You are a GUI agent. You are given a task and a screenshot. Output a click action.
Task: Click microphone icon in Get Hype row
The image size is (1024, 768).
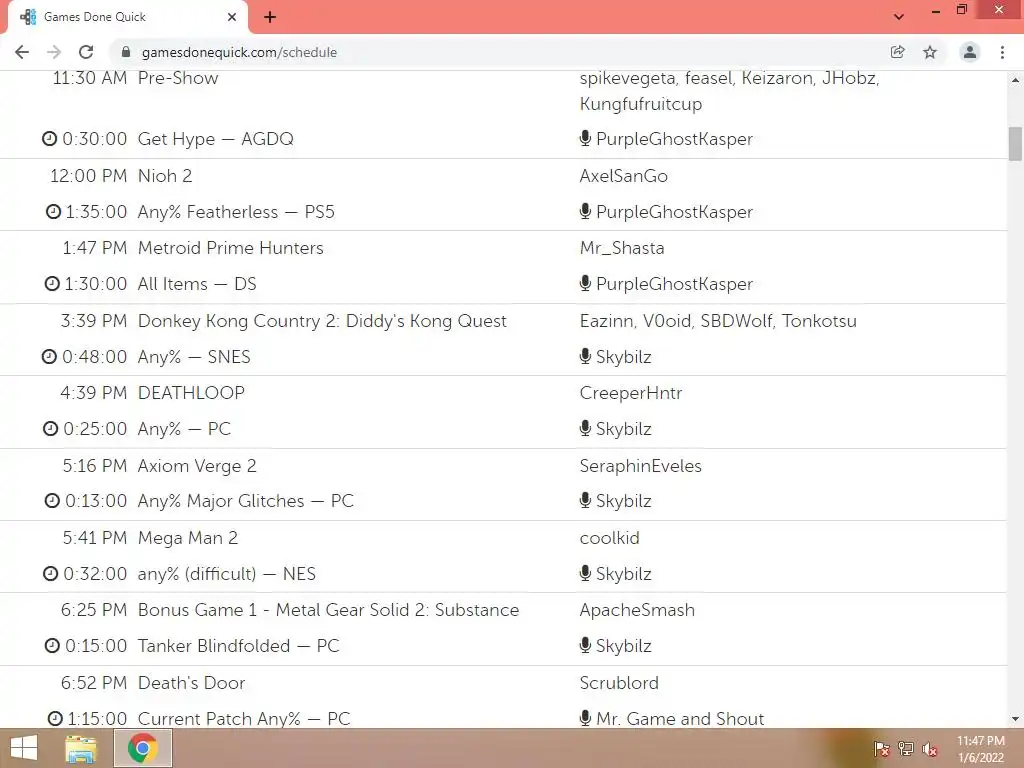(x=585, y=138)
